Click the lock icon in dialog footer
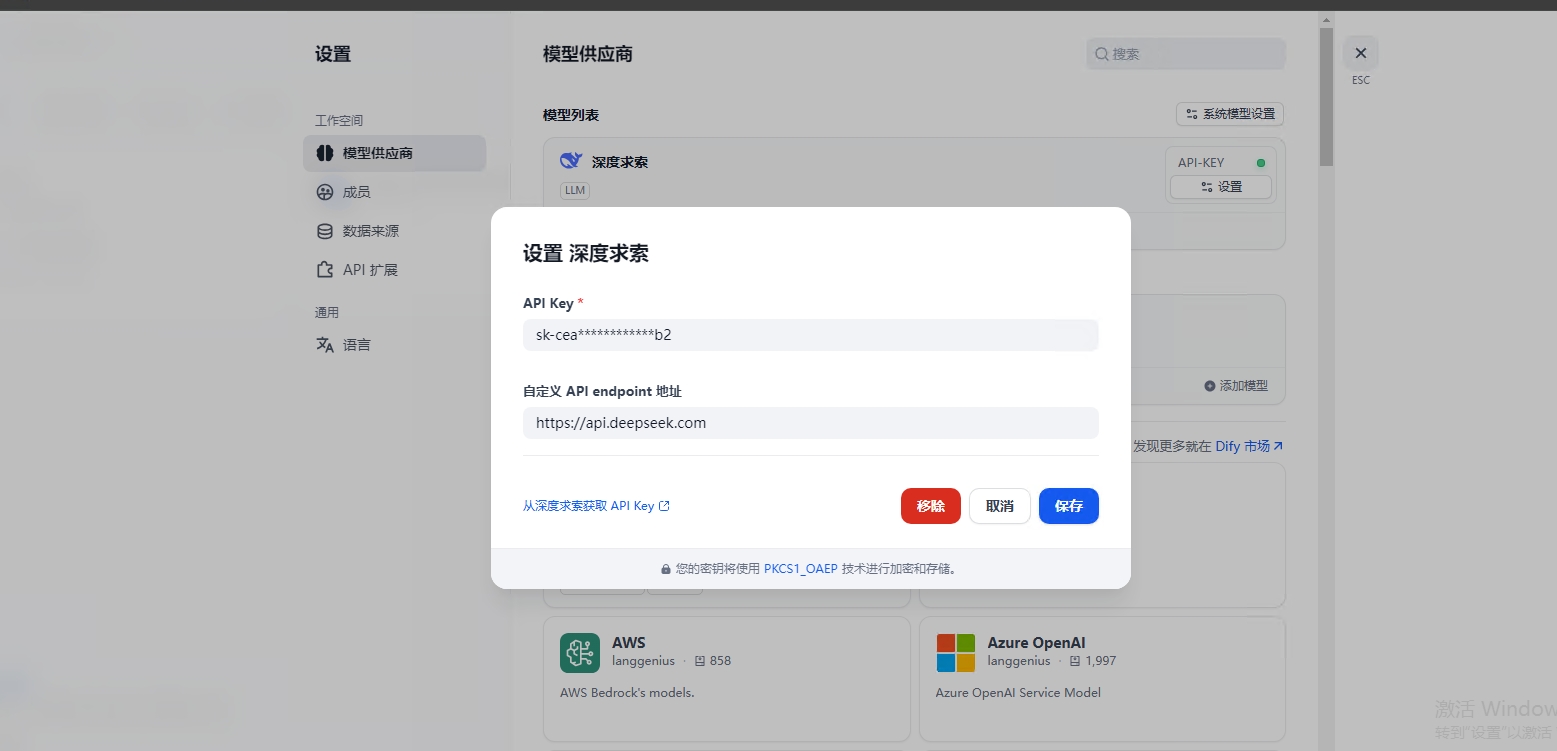 coord(666,569)
